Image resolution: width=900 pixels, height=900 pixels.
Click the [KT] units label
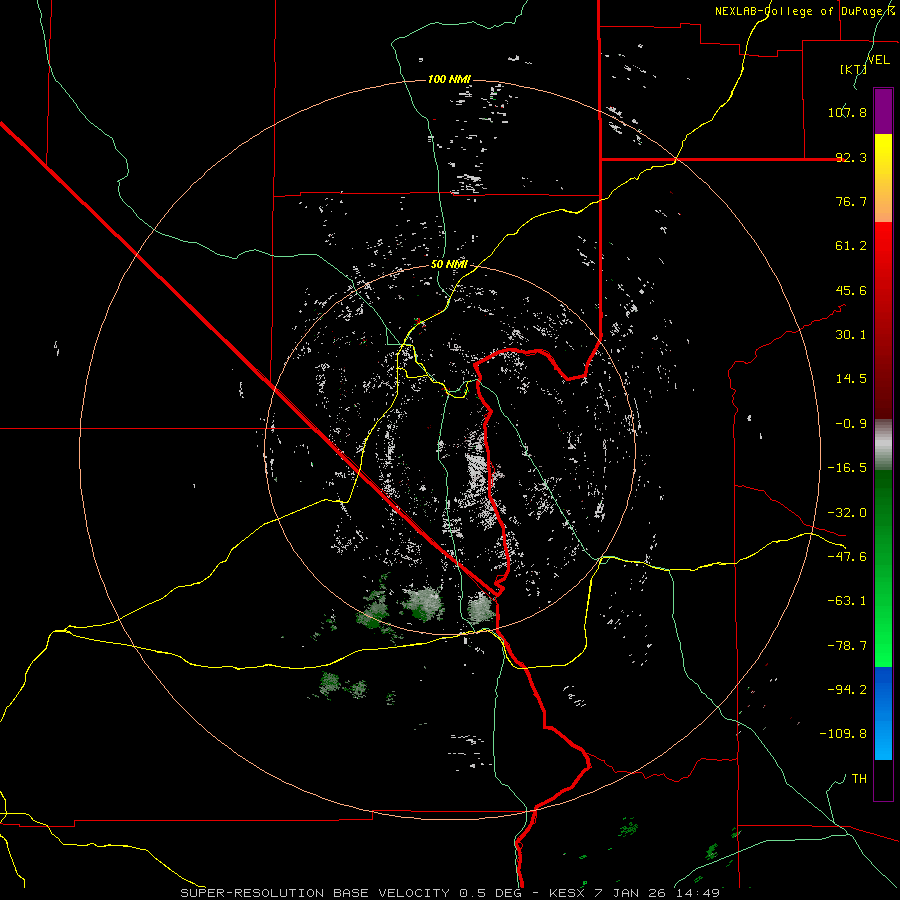853,69
